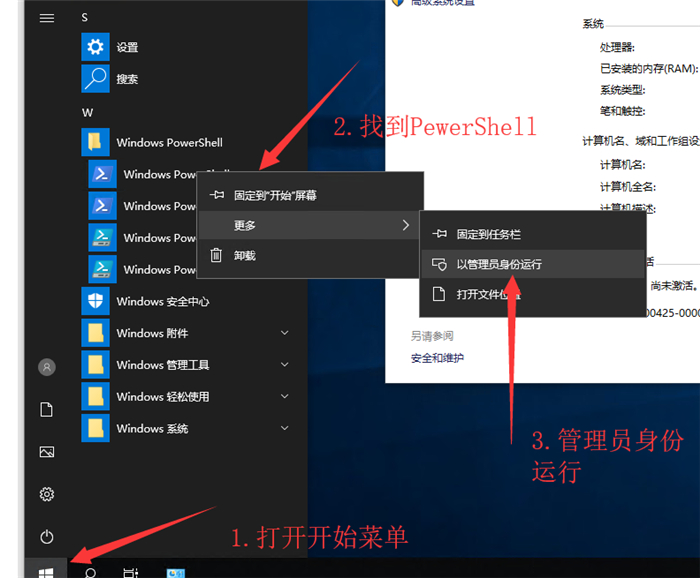Click the Power button icon

46,536
